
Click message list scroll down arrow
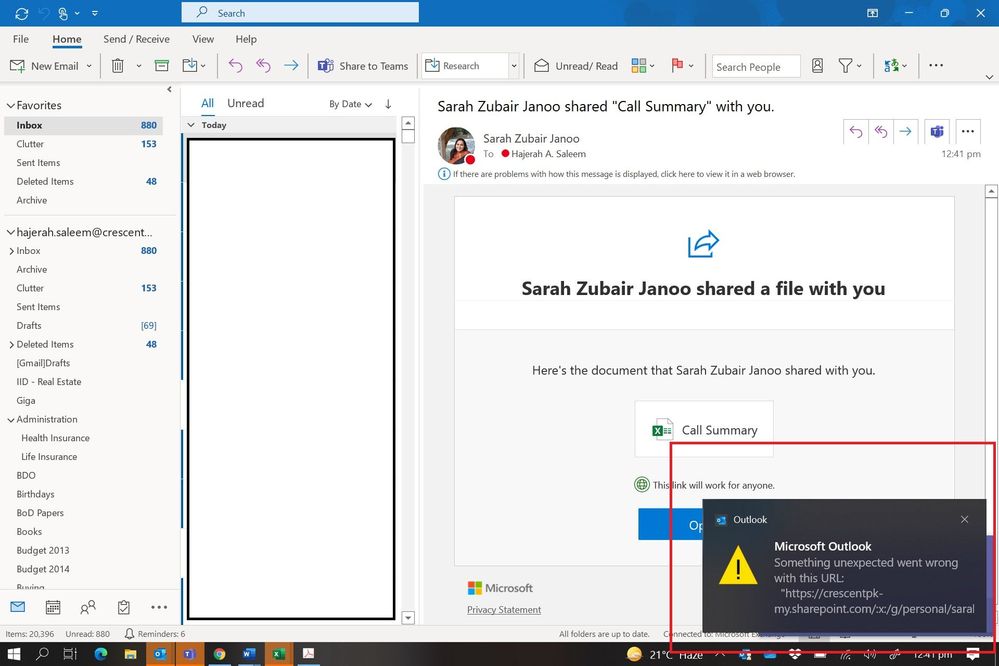408,618
